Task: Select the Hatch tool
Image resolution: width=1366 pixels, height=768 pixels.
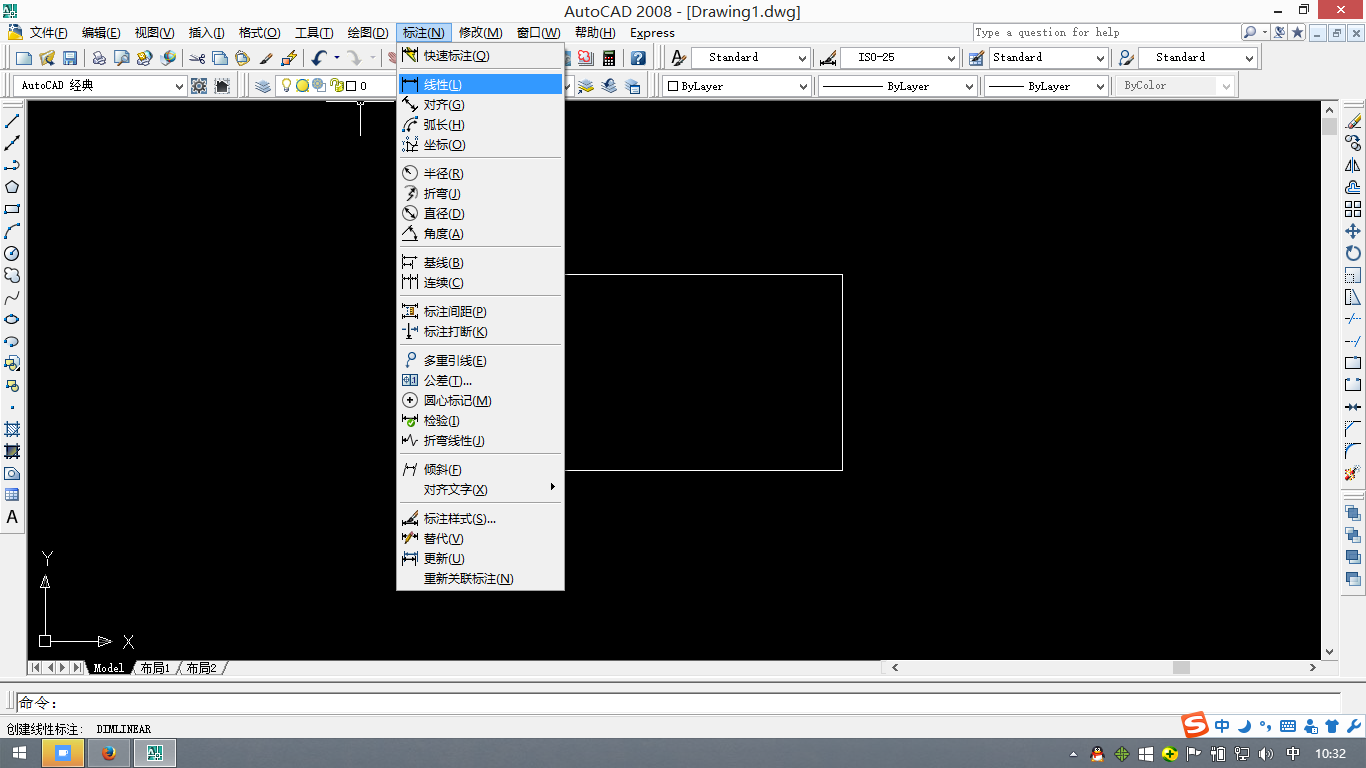Action: 12,429
